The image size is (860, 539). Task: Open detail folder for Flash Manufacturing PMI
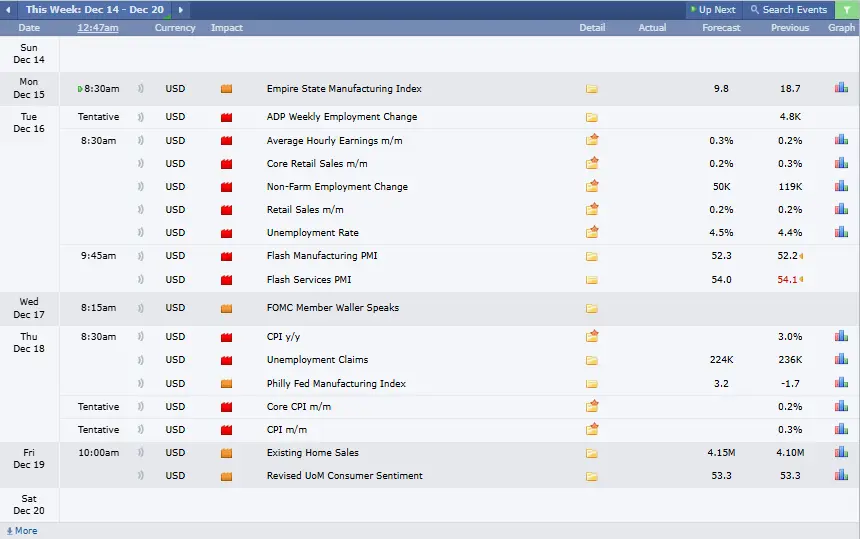pyautogui.click(x=591, y=257)
